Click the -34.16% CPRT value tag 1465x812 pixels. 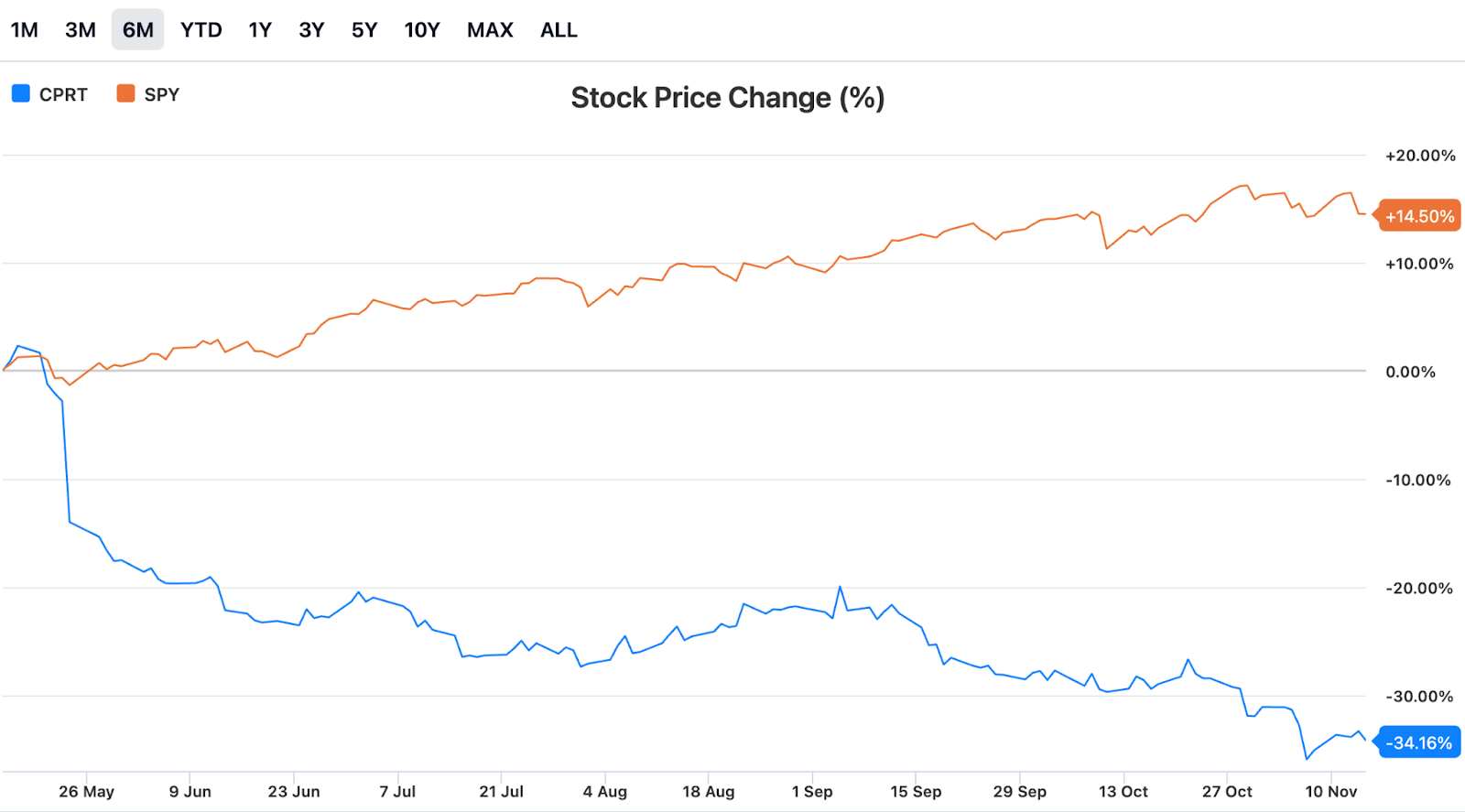[1418, 742]
